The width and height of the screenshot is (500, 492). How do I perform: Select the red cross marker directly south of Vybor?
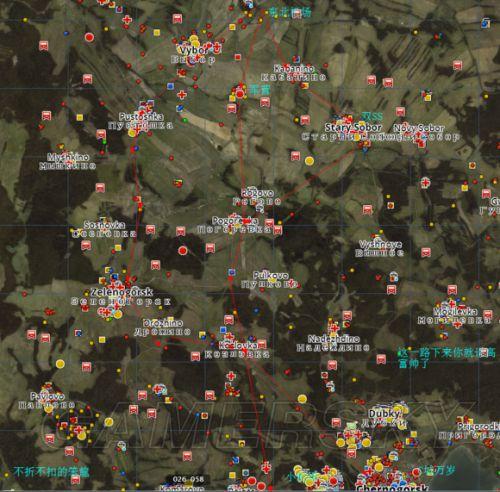pyautogui.click(x=182, y=95)
